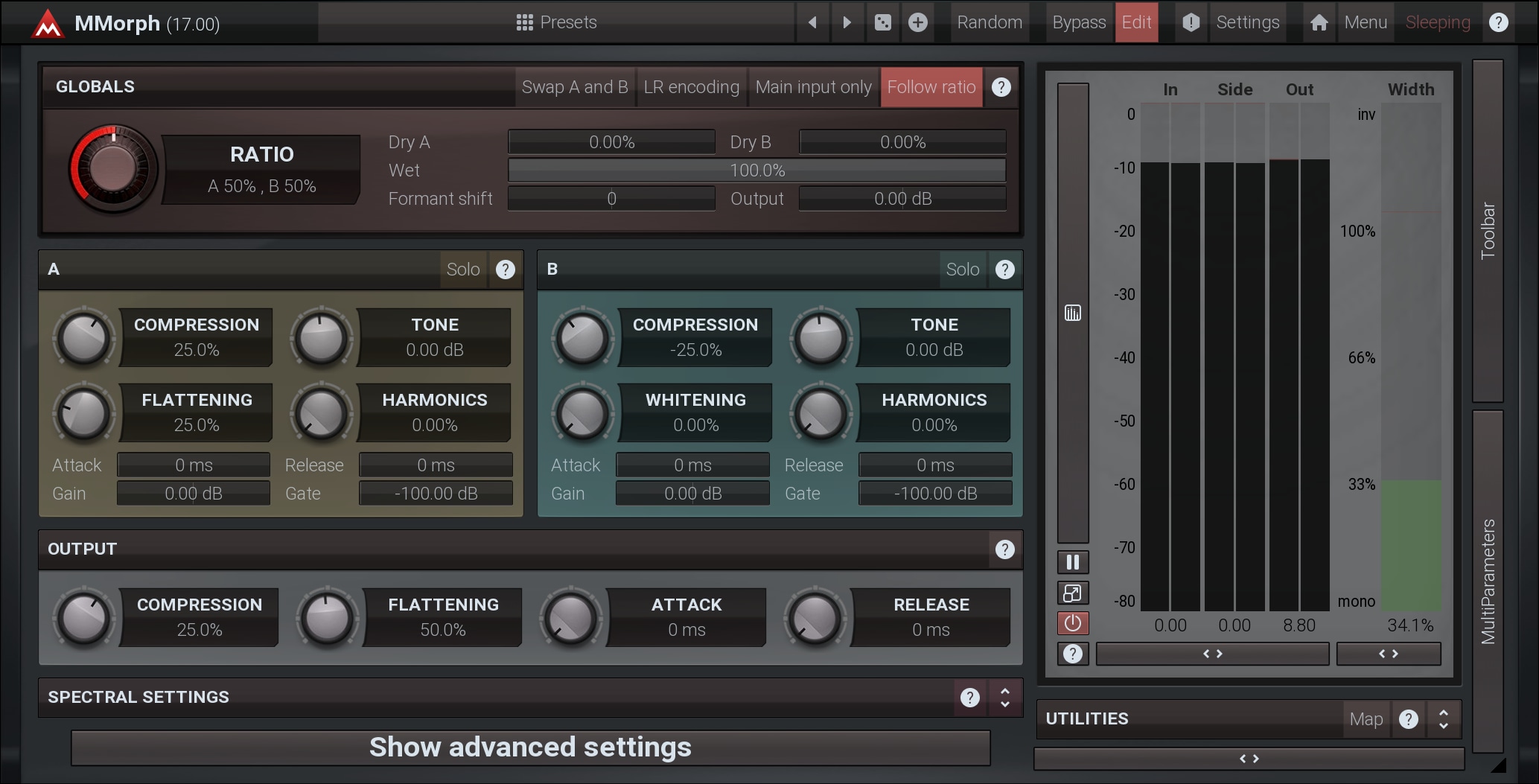Open the Presets dropdown
This screenshot has width=1539, height=784.
pos(557,22)
